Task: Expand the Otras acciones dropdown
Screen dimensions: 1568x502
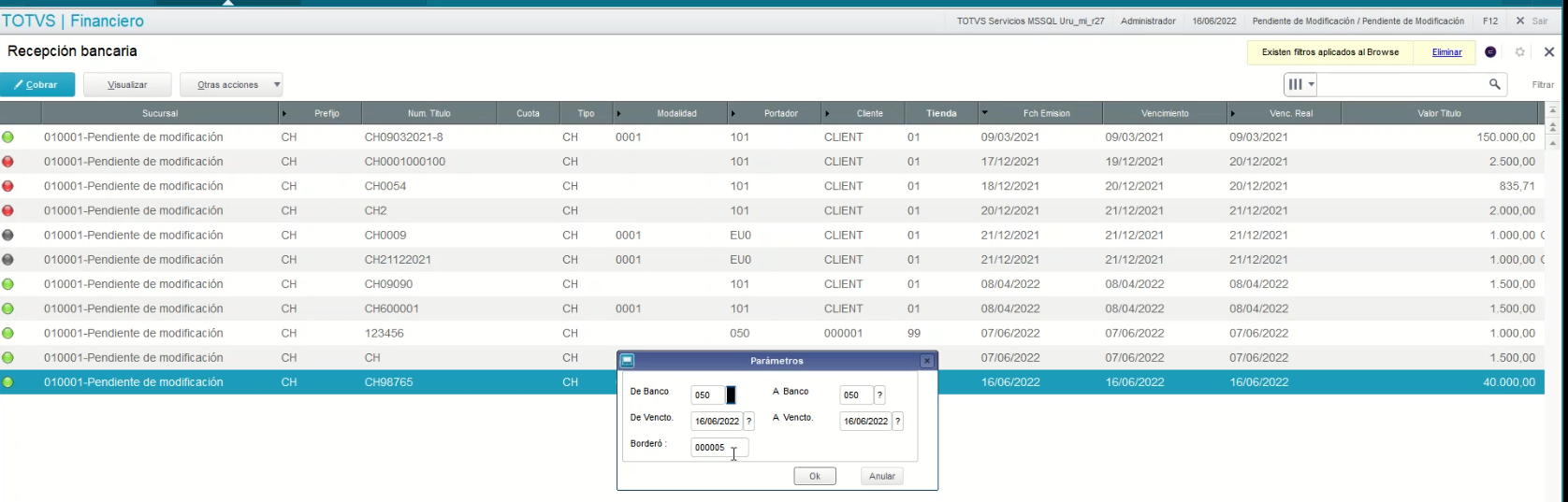Action: 231,85
